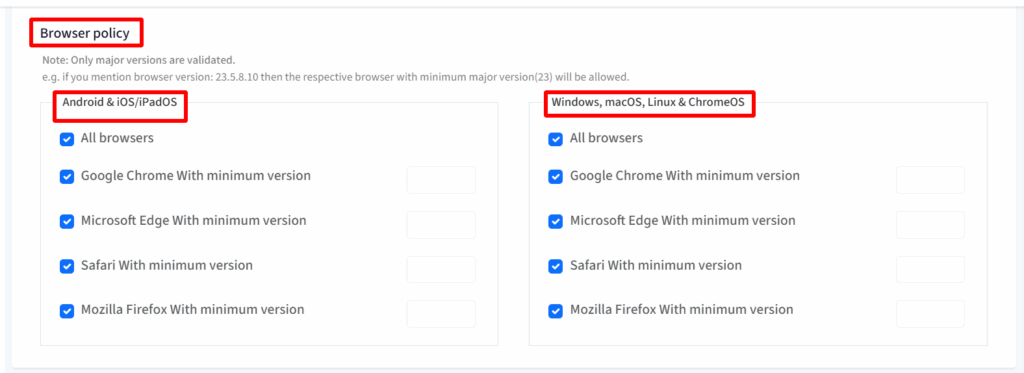Click 'Windows, macOS, Linux & ChromeOS' group title
Screen dimensions: 1024x373
(x=648, y=102)
